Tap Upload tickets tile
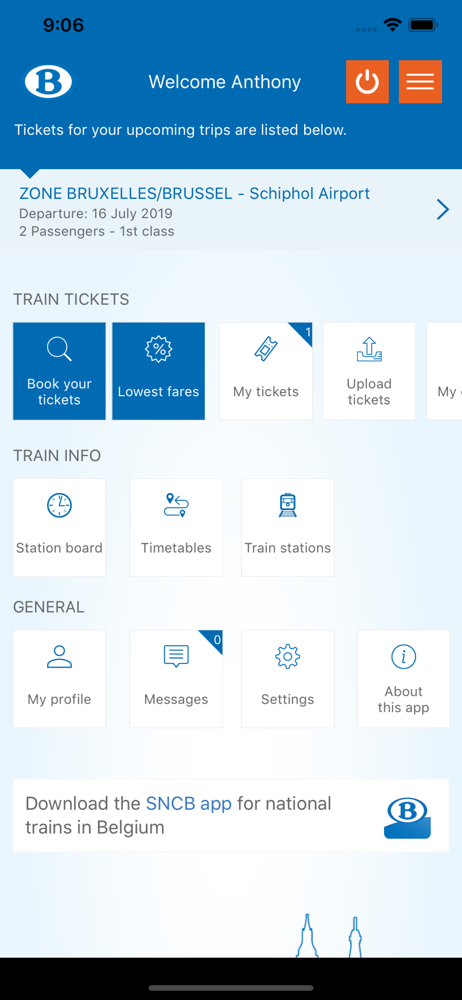The width and height of the screenshot is (462, 1000). coord(369,371)
